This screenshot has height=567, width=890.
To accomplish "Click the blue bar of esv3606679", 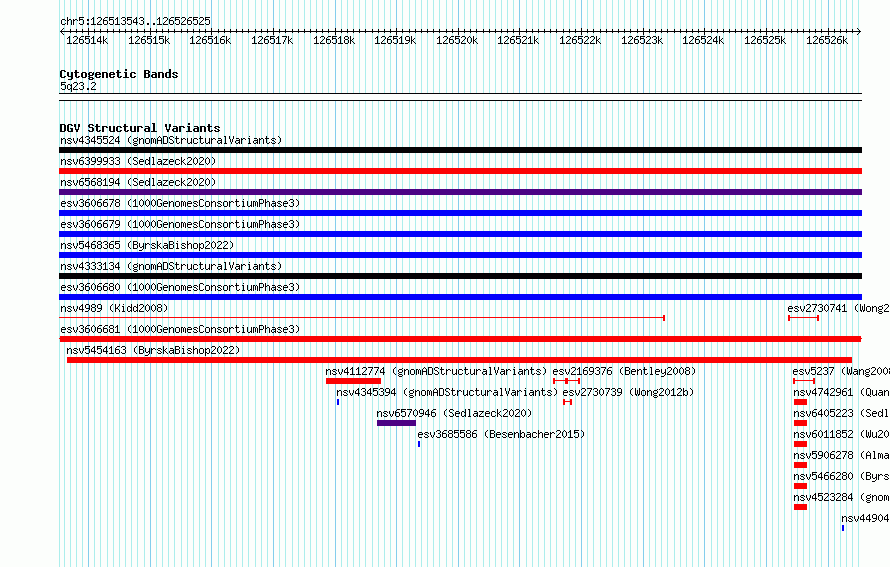I will tap(460, 234).
